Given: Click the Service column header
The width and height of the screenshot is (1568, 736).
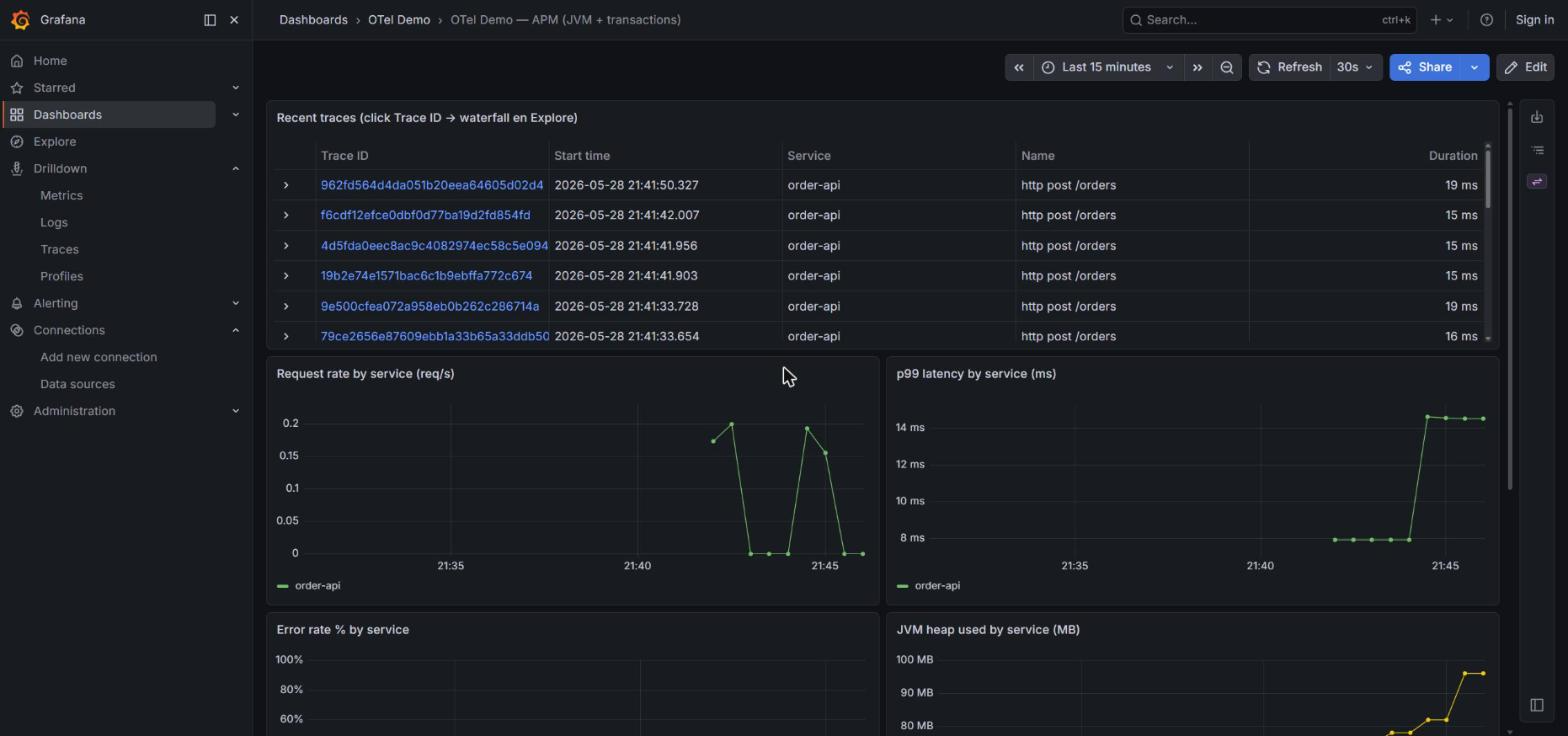Looking at the screenshot, I should pyautogui.click(x=808, y=156).
